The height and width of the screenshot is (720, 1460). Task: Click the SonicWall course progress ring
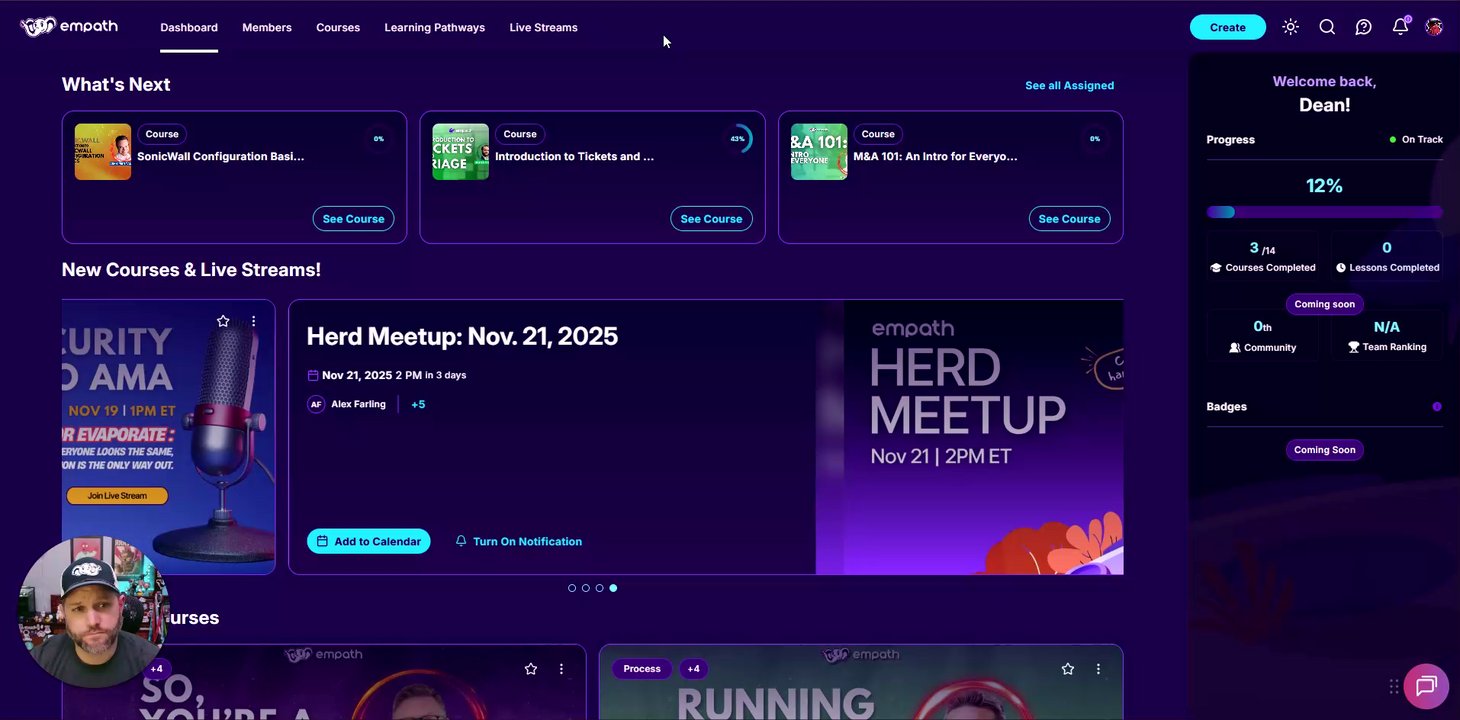coord(378,139)
